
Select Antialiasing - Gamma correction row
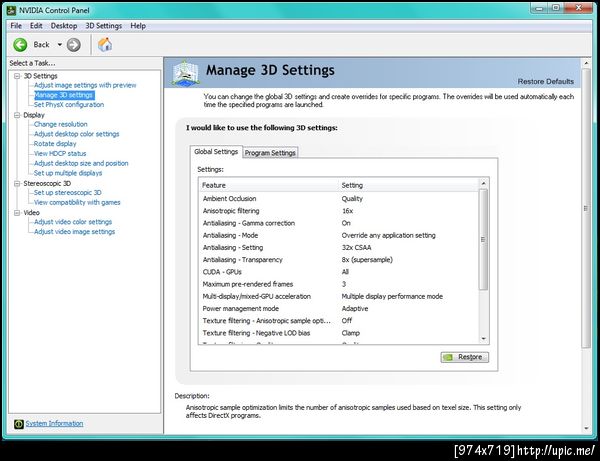click(x=339, y=223)
